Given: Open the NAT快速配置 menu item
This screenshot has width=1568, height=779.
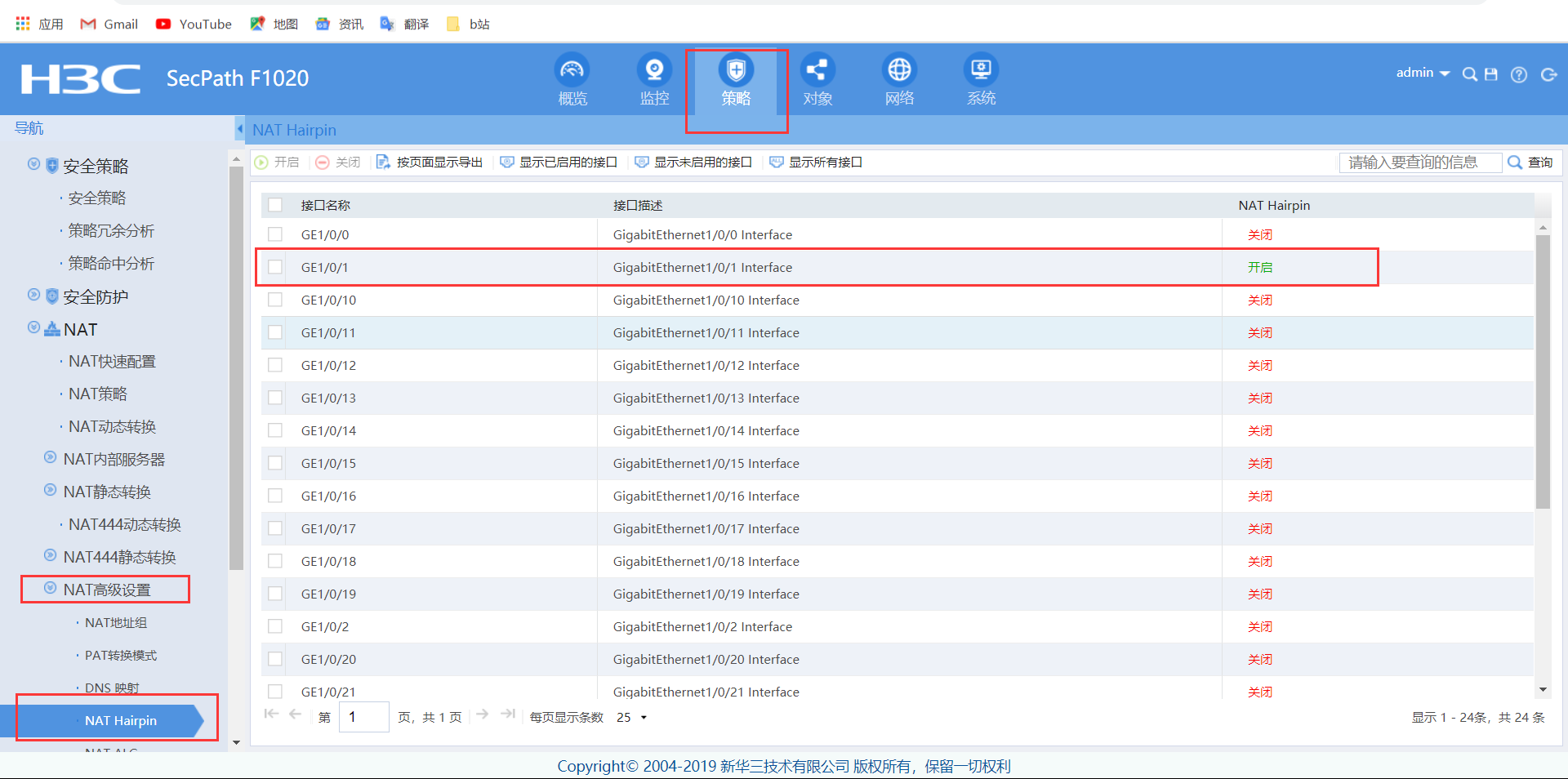Looking at the screenshot, I should (112, 362).
